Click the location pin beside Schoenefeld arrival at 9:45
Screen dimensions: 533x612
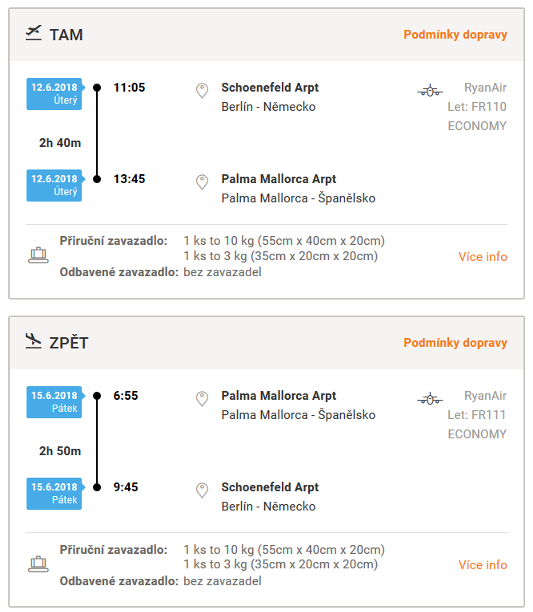[202, 490]
